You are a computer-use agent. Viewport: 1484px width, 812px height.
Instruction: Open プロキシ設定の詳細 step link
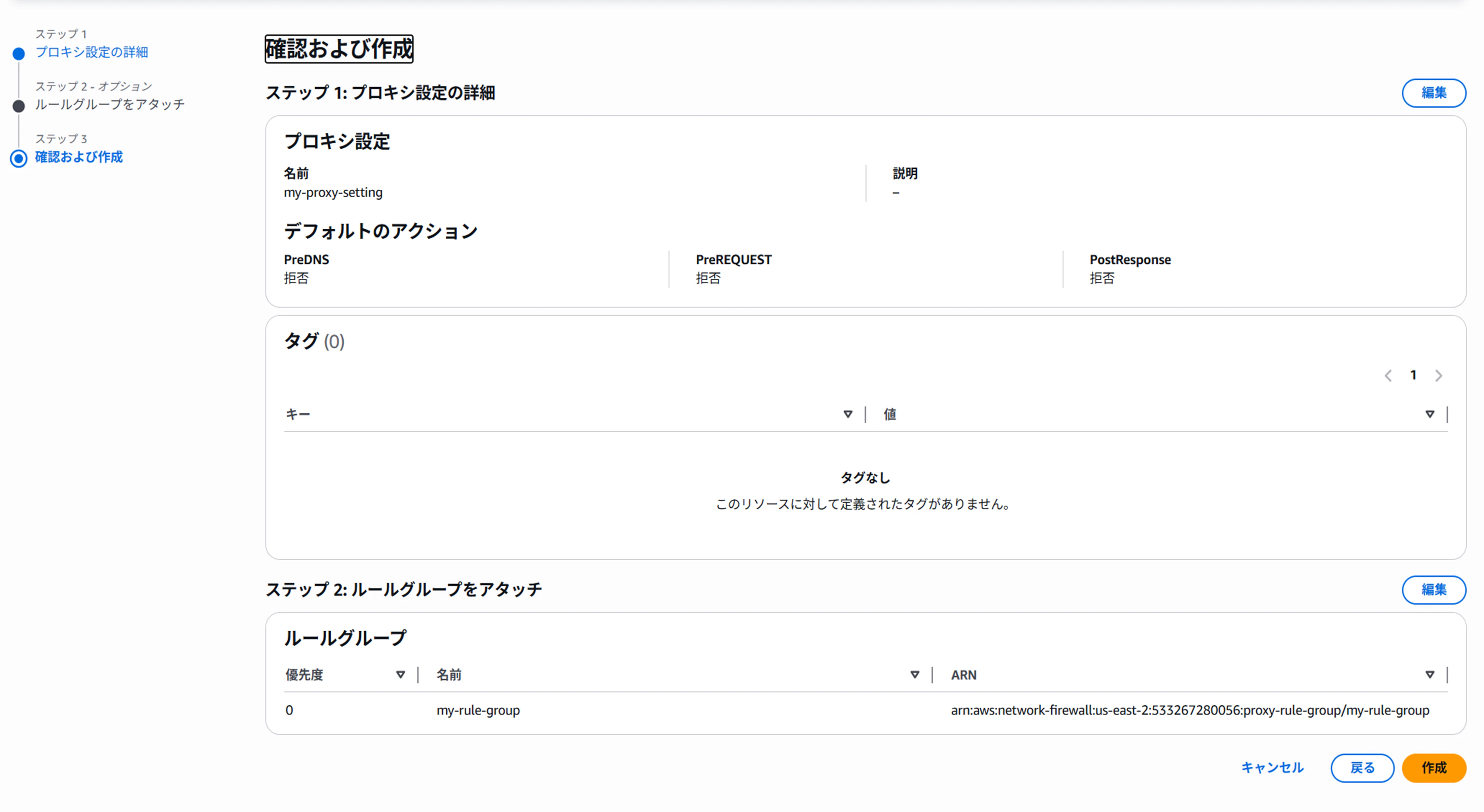point(91,52)
